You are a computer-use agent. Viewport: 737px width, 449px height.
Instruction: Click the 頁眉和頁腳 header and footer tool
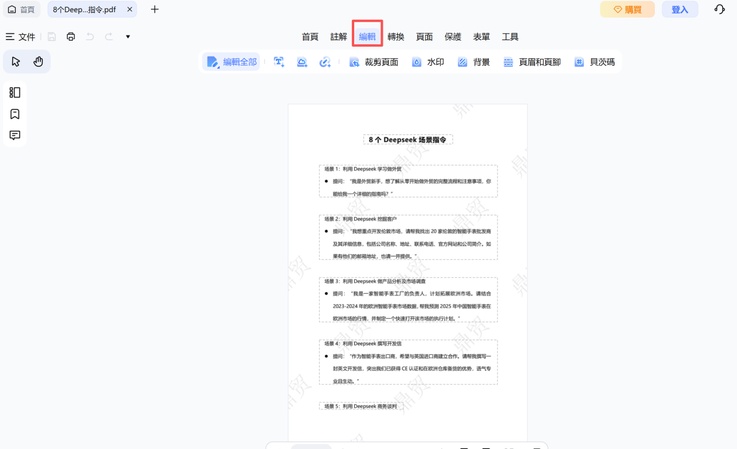coord(532,62)
